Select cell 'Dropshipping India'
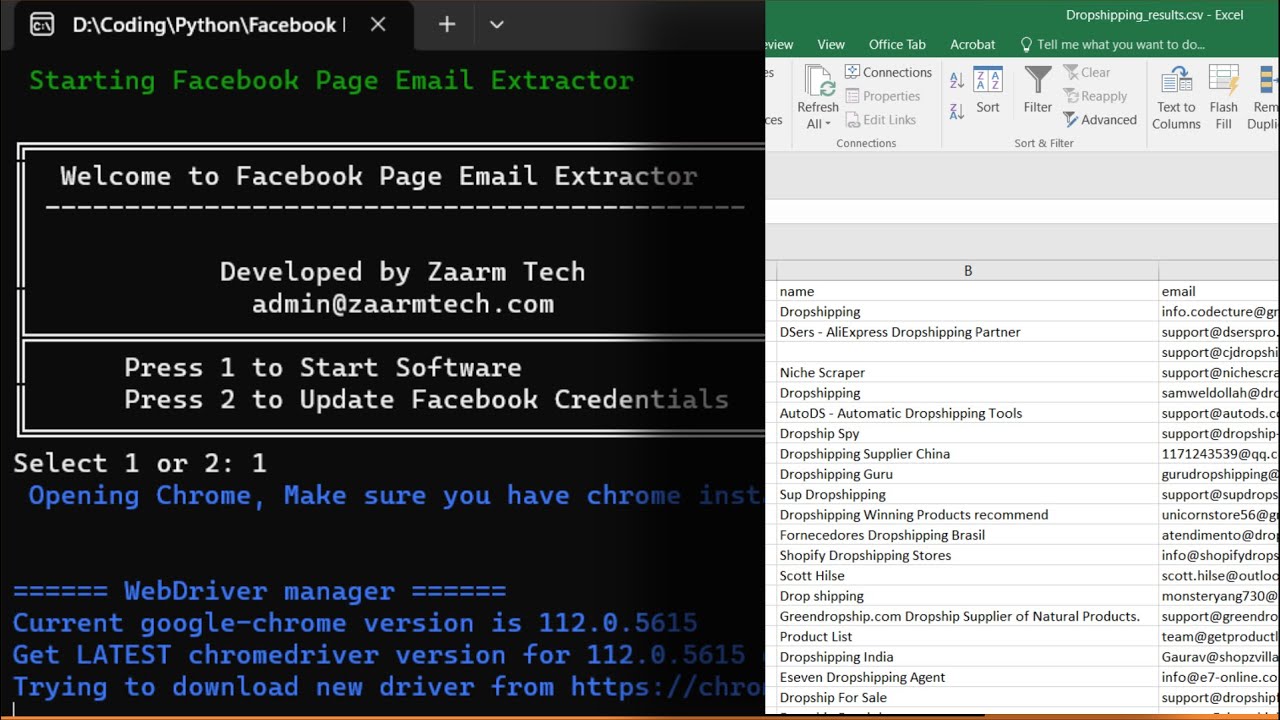The width and height of the screenshot is (1280, 720). [x=967, y=657]
